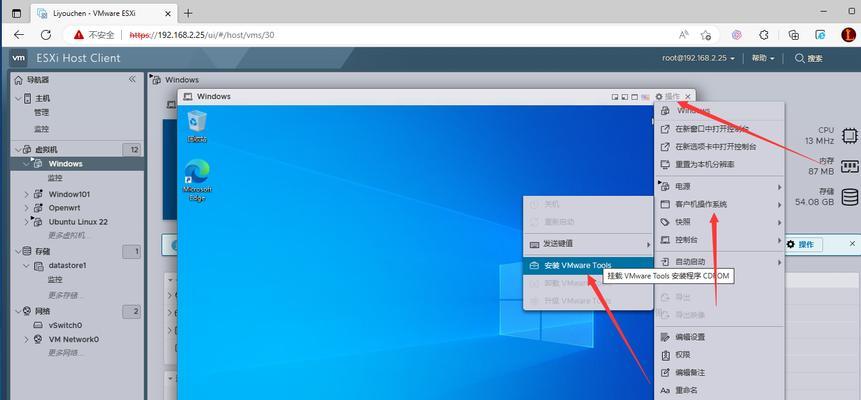Add this page to favorites star icon

pyautogui.click(x=706, y=35)
